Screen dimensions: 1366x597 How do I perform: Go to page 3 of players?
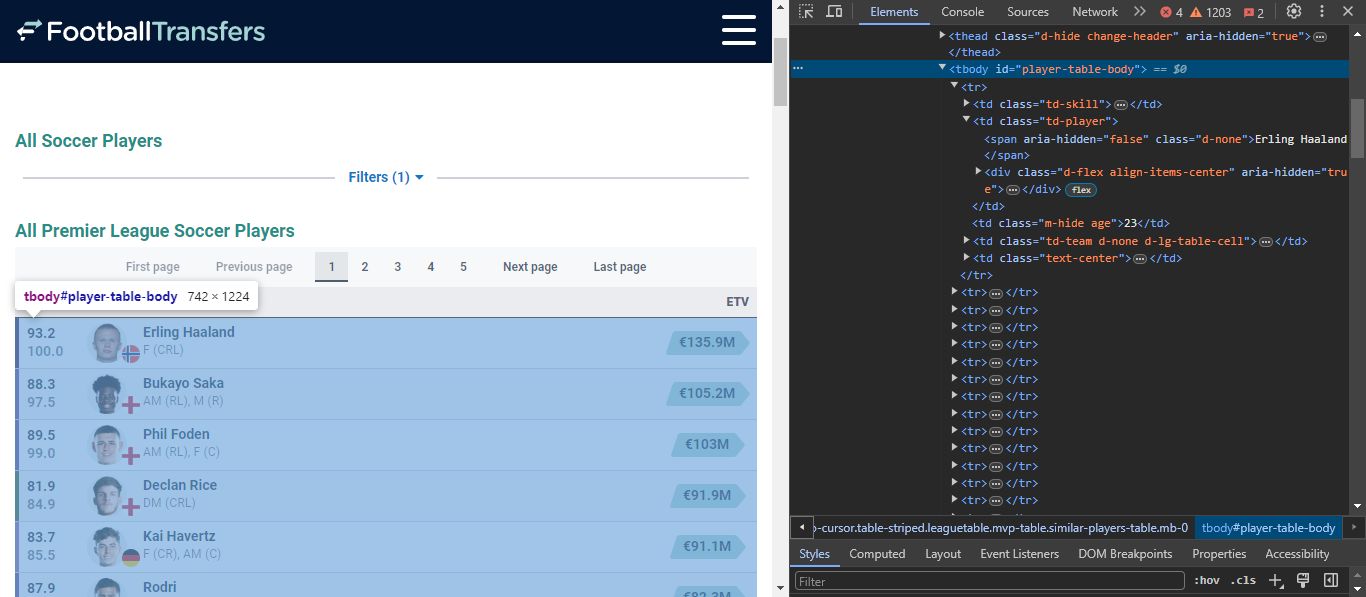pyautogui.click(x=398, y=267)
